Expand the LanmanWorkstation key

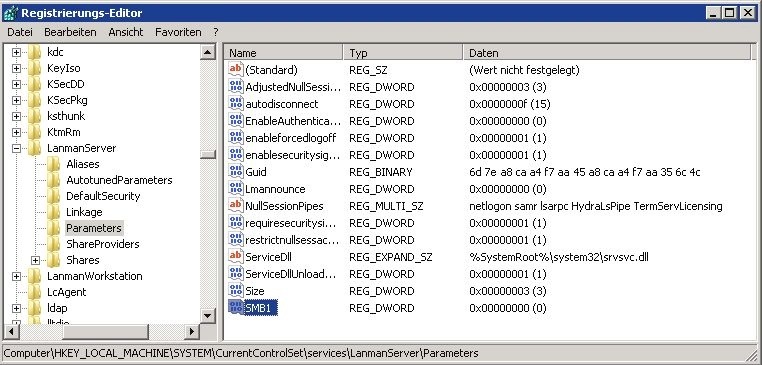tap(17, 277)
